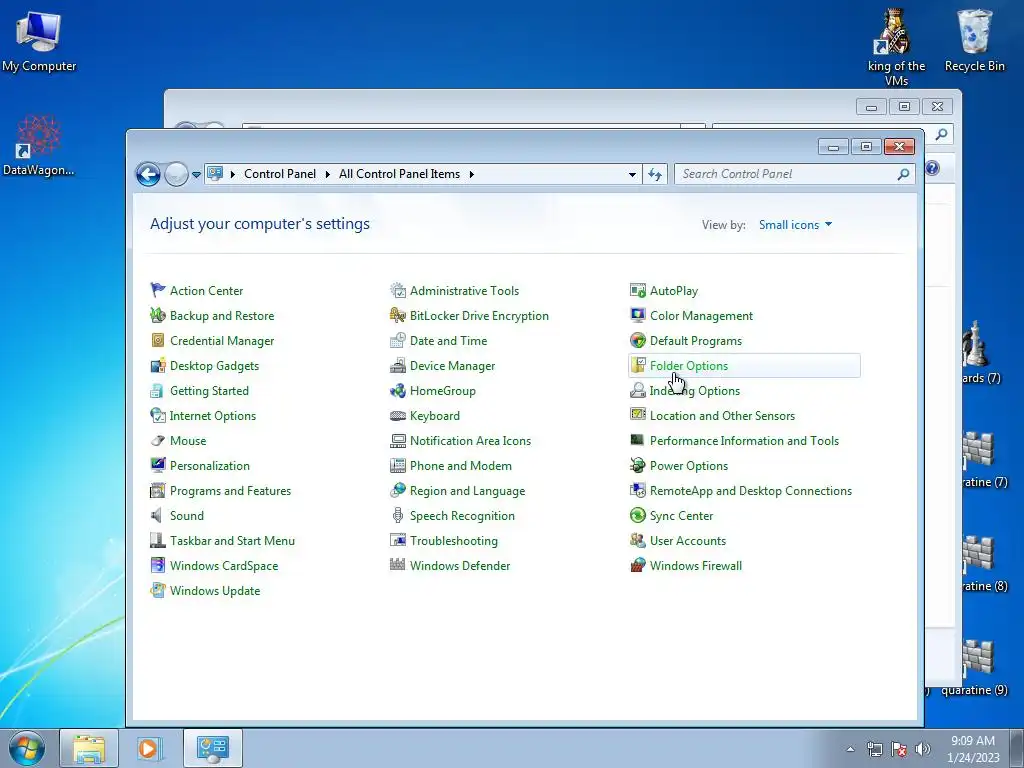The image size is (1024, 768).
Task: Expand the root arrow before Control Panel breadcrumb
Action: click(232, 174)
